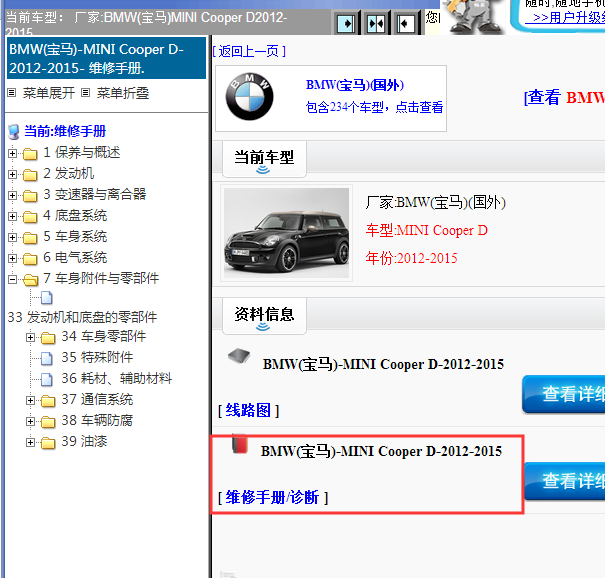Expand the 38 车辆防腐 tree node

click(x=30, y=421)
